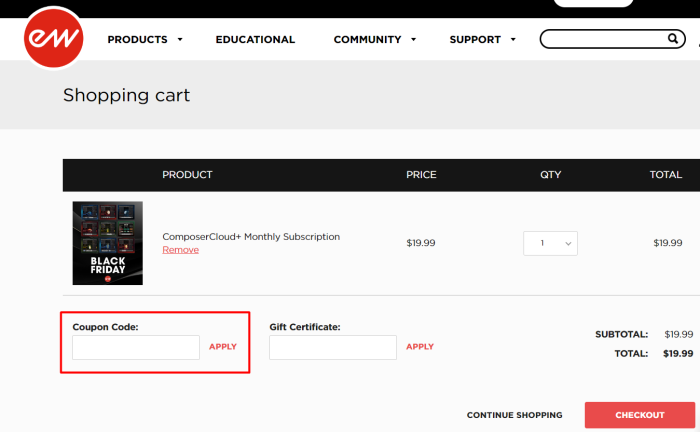Expand the PRODUCTS dropdown arrow
The width and height of the screenshot is (700, 432).
[180, 40]
